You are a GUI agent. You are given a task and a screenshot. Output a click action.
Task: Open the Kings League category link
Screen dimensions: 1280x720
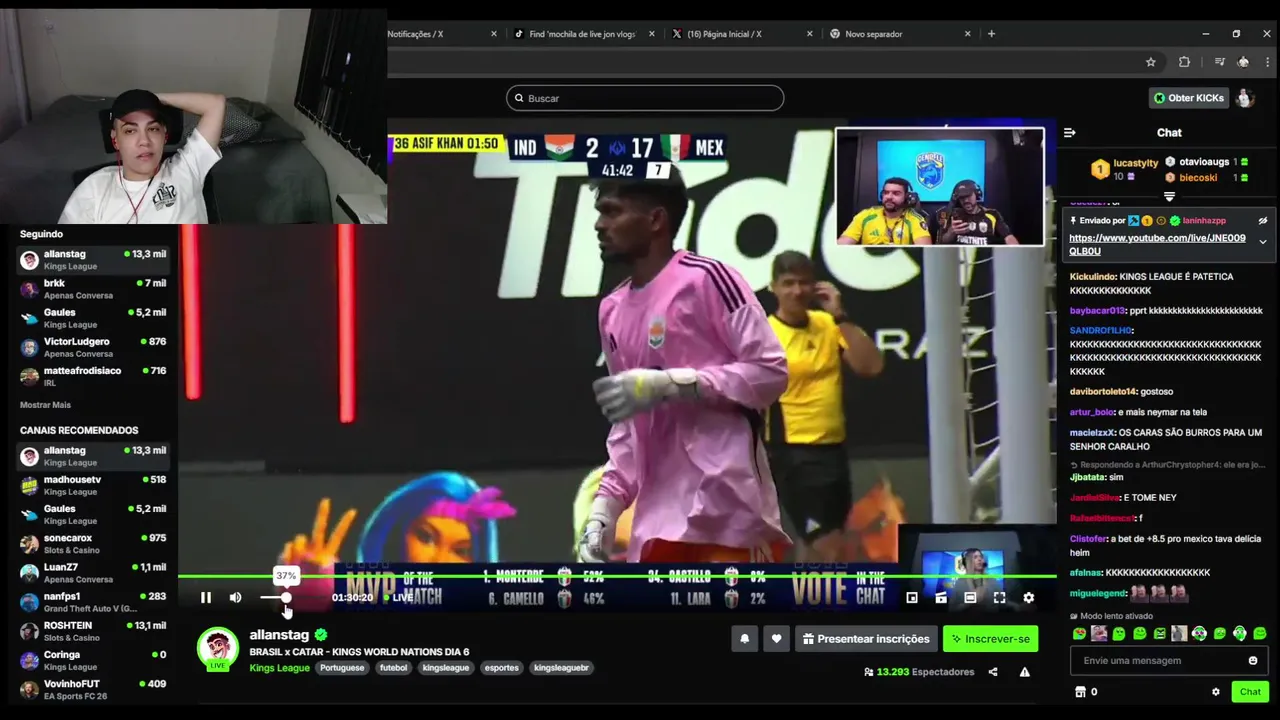279,668
